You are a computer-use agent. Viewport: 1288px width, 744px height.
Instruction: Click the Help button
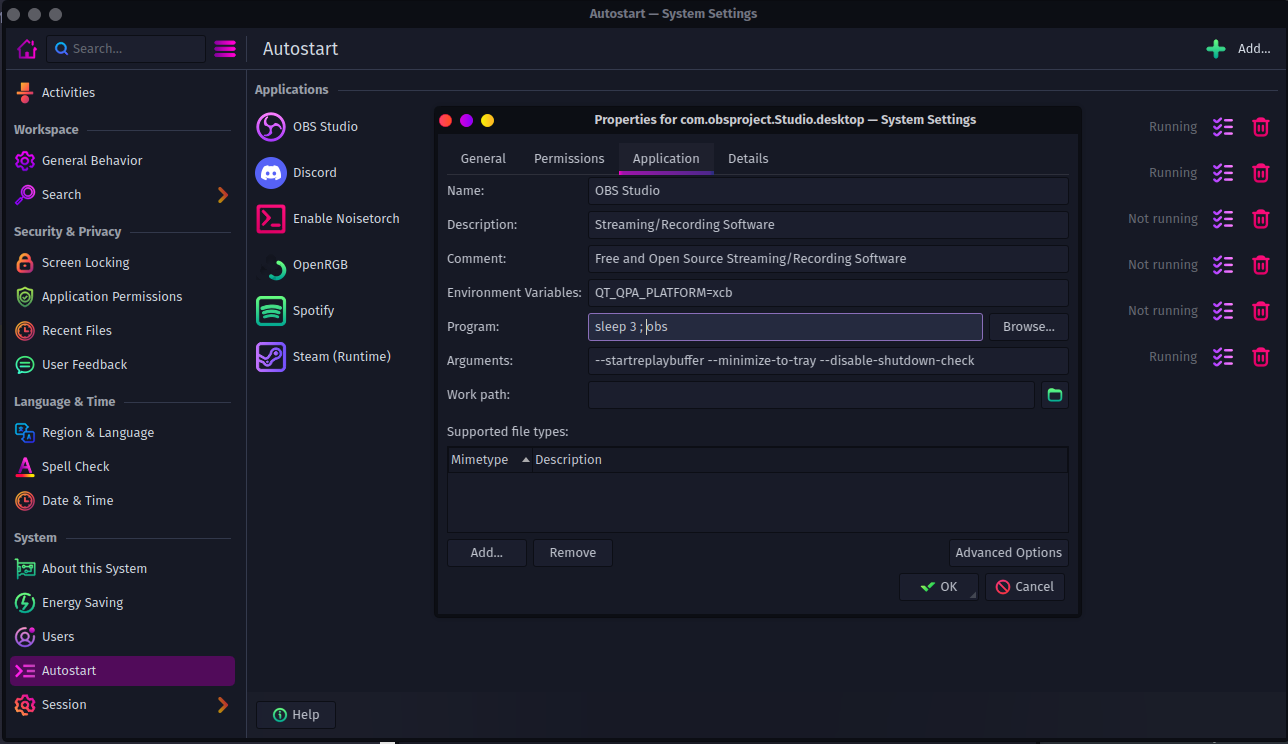tap(296, 715)
